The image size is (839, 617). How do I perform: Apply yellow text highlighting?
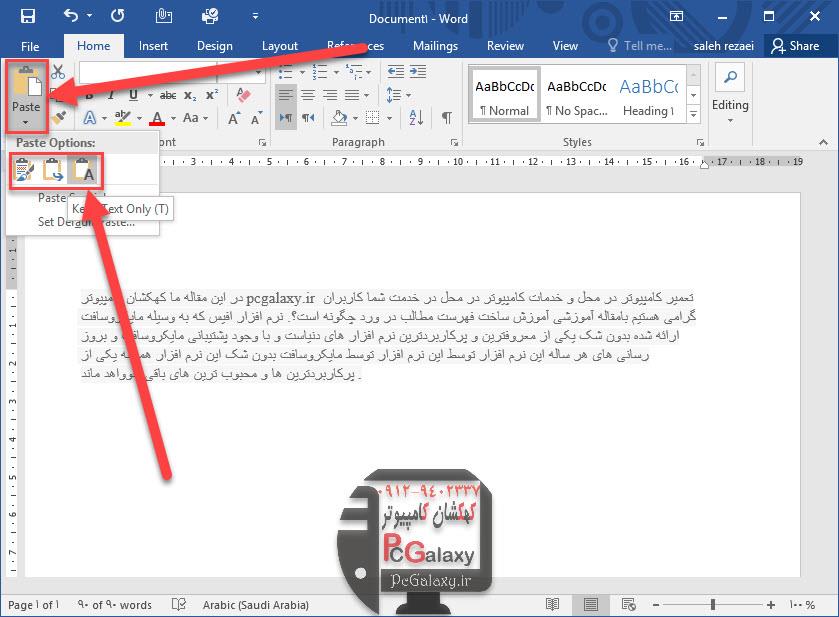click(x=121, y=117)
